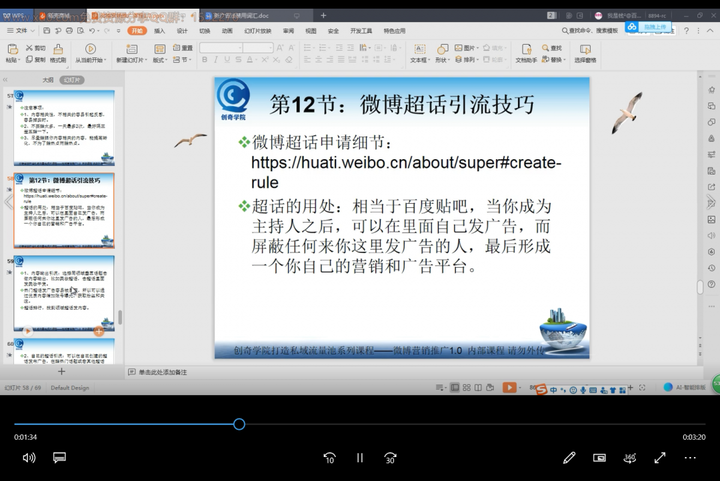Click the 剪切 cut button
This screenshot has height=481, width=720.
point(35,48)
